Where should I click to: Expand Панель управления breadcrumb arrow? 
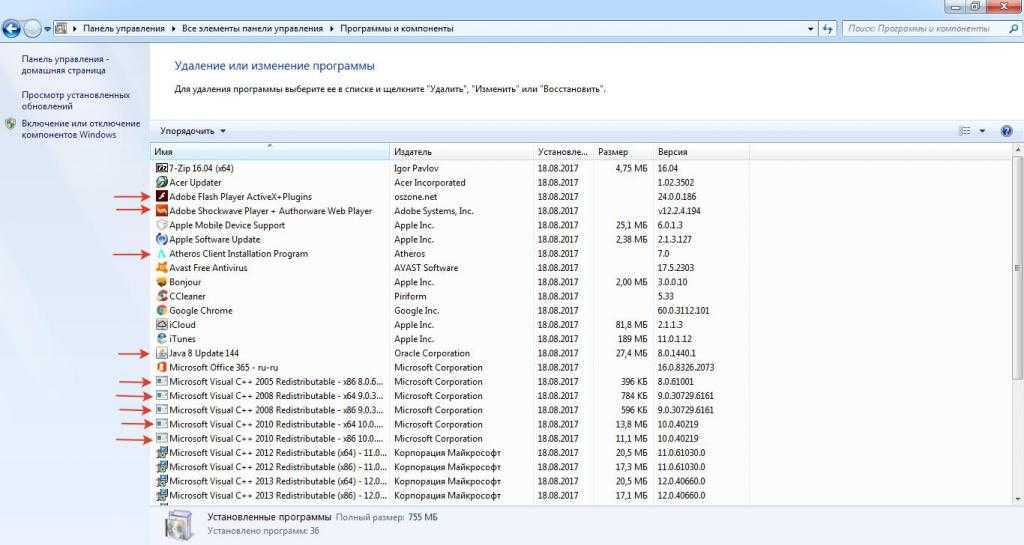tap(172, 29)
